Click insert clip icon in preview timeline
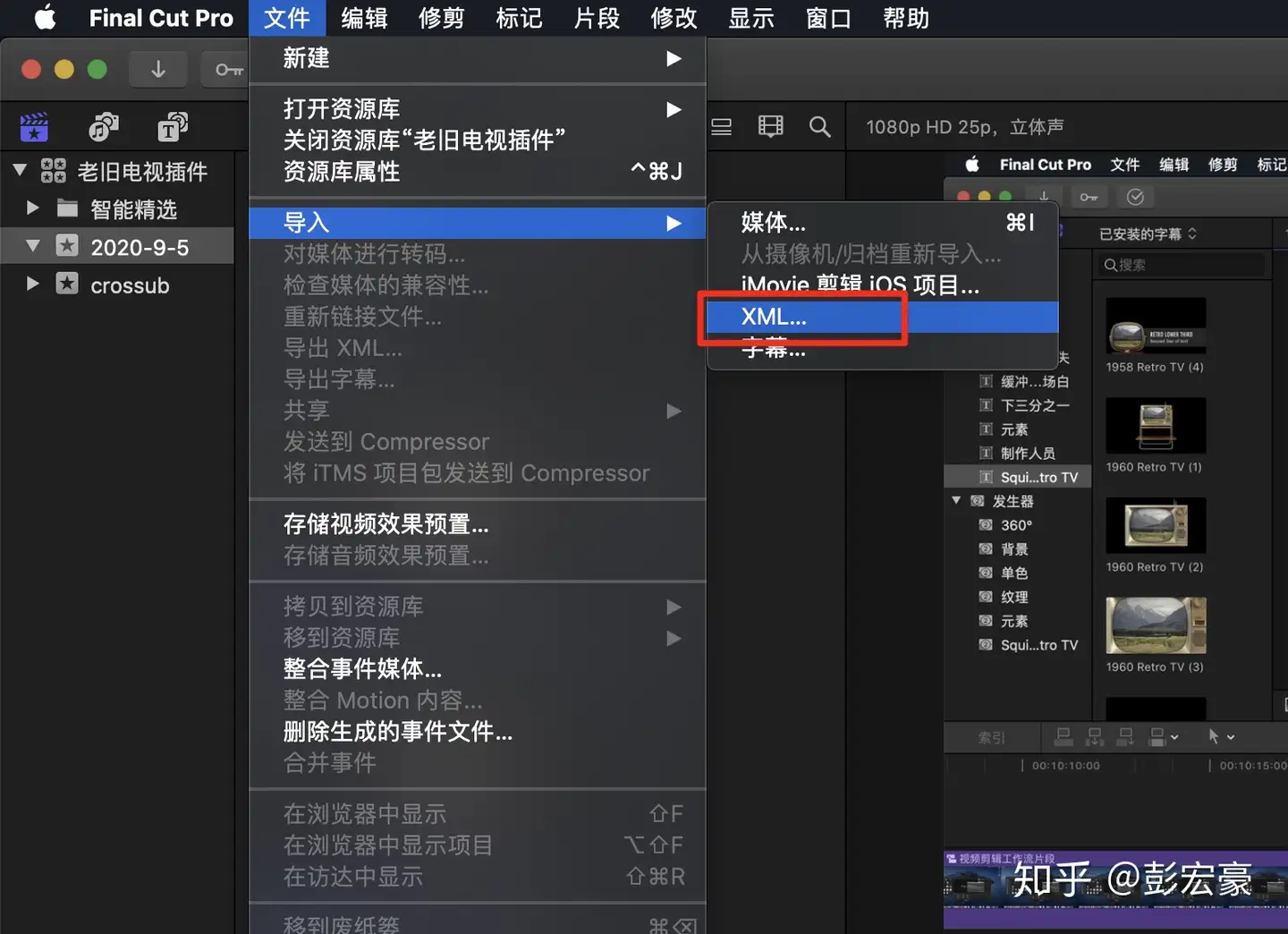The image size is (1288, 934). 1095,736
